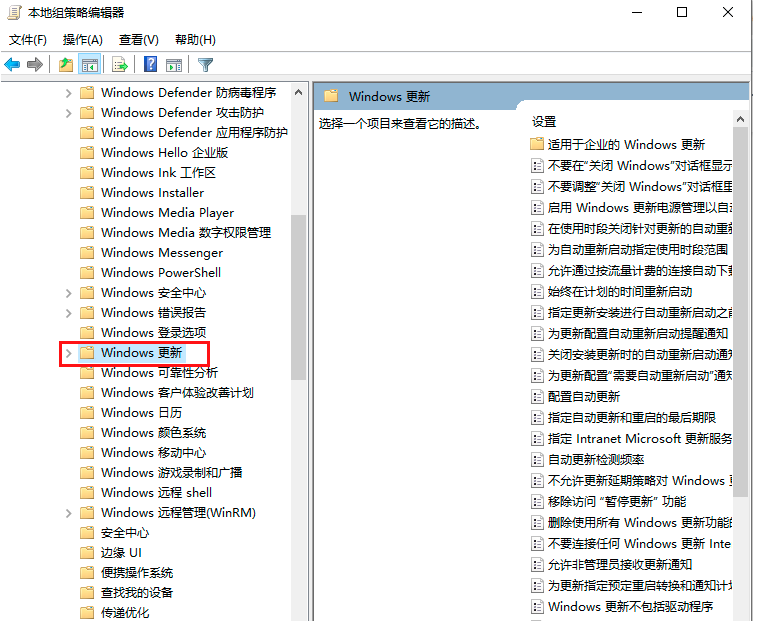Screen dimensions: 764x621
Task: Select Windows Media Player folder in tree
Action: pos(167,212)
